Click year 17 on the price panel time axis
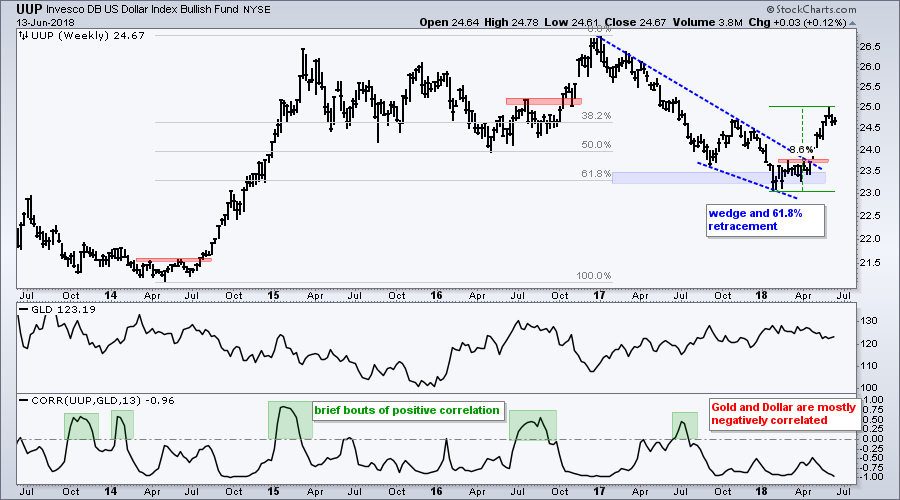 [x=599, y=296]
